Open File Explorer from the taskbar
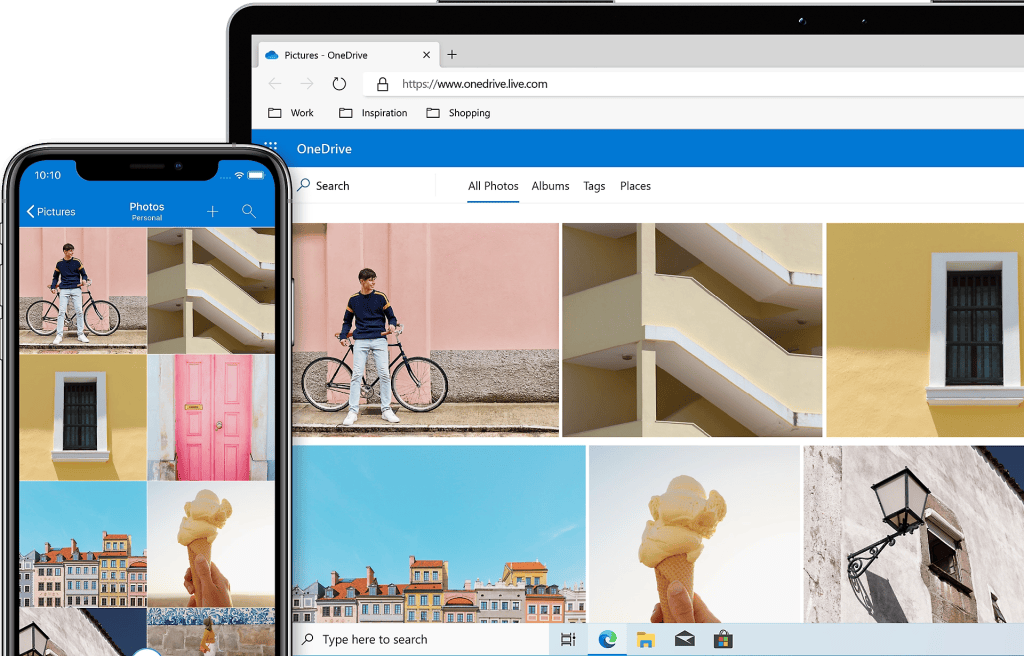The height and width of the screenshot is (656, 1024). 646,639
